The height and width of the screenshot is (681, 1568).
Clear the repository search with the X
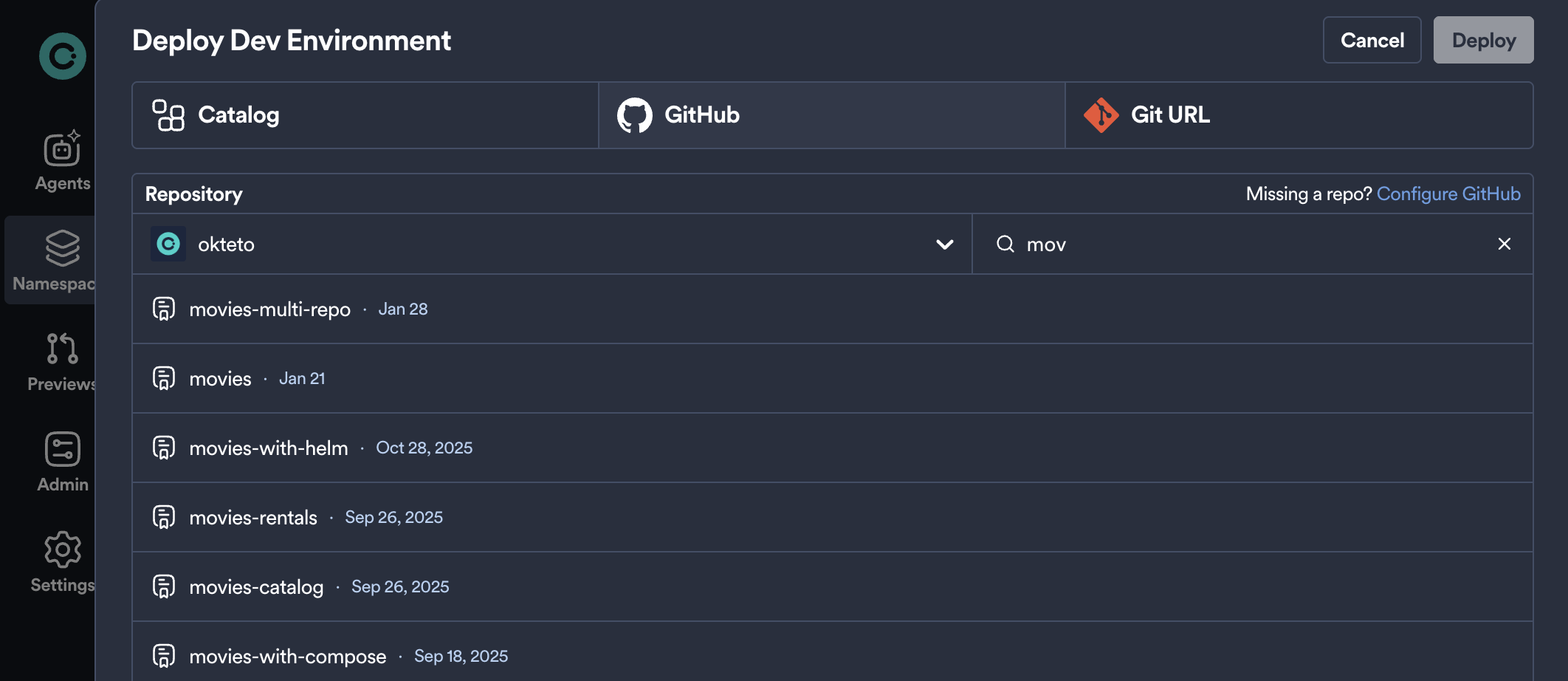[1505, 244]
